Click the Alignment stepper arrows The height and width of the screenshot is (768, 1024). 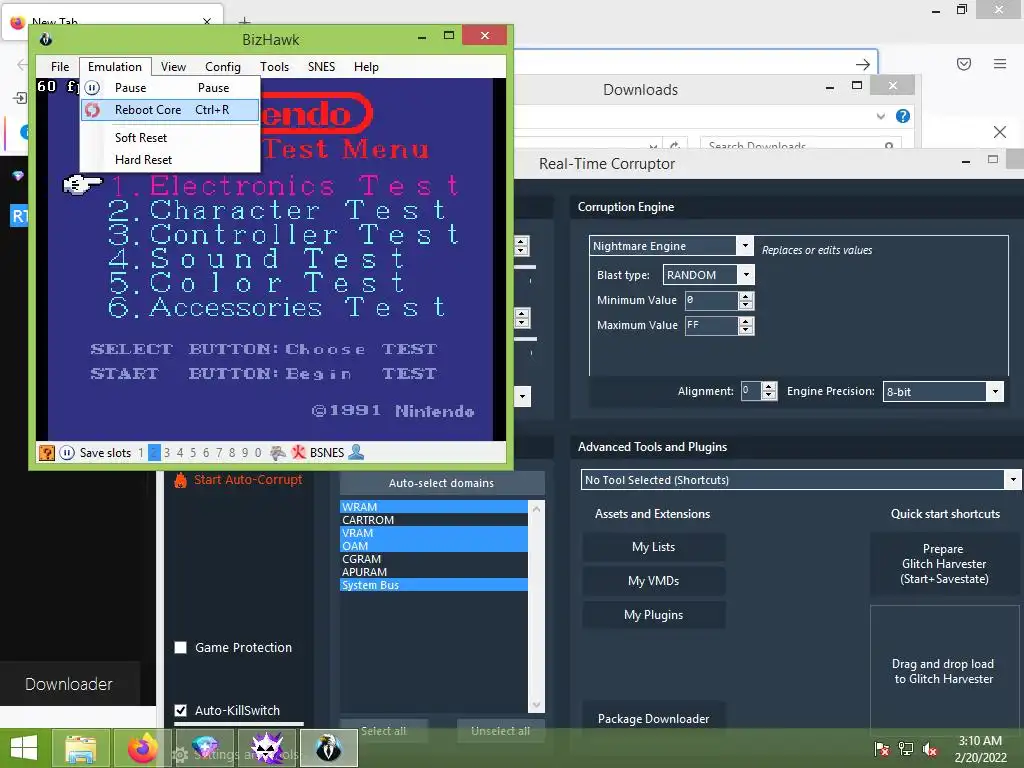tap(769, 391)
